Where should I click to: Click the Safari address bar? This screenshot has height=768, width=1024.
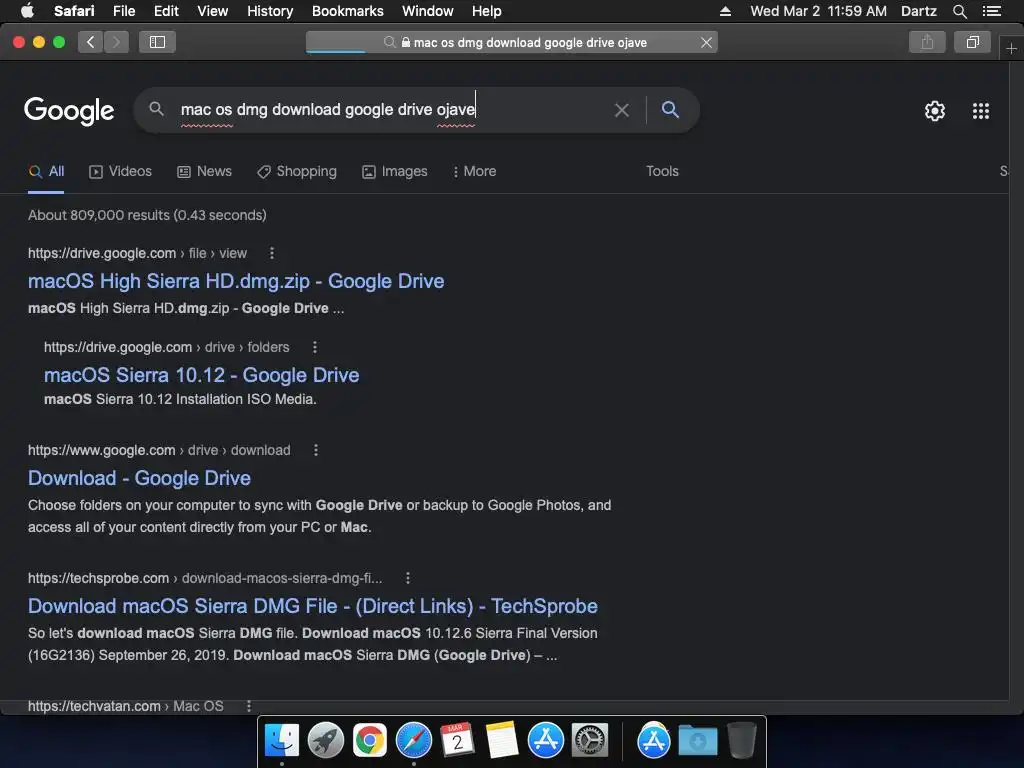[x=511, y=42]
